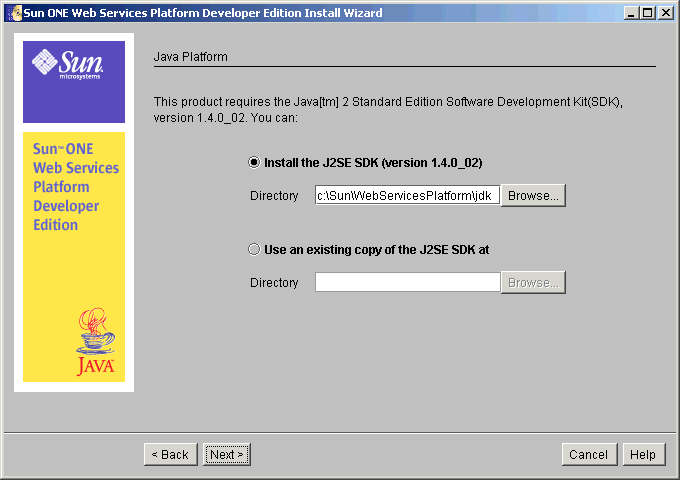Viewport: 680px width, 480px height.
Task: Click the Java Platform heading text
Action: (x=190, y=57)
